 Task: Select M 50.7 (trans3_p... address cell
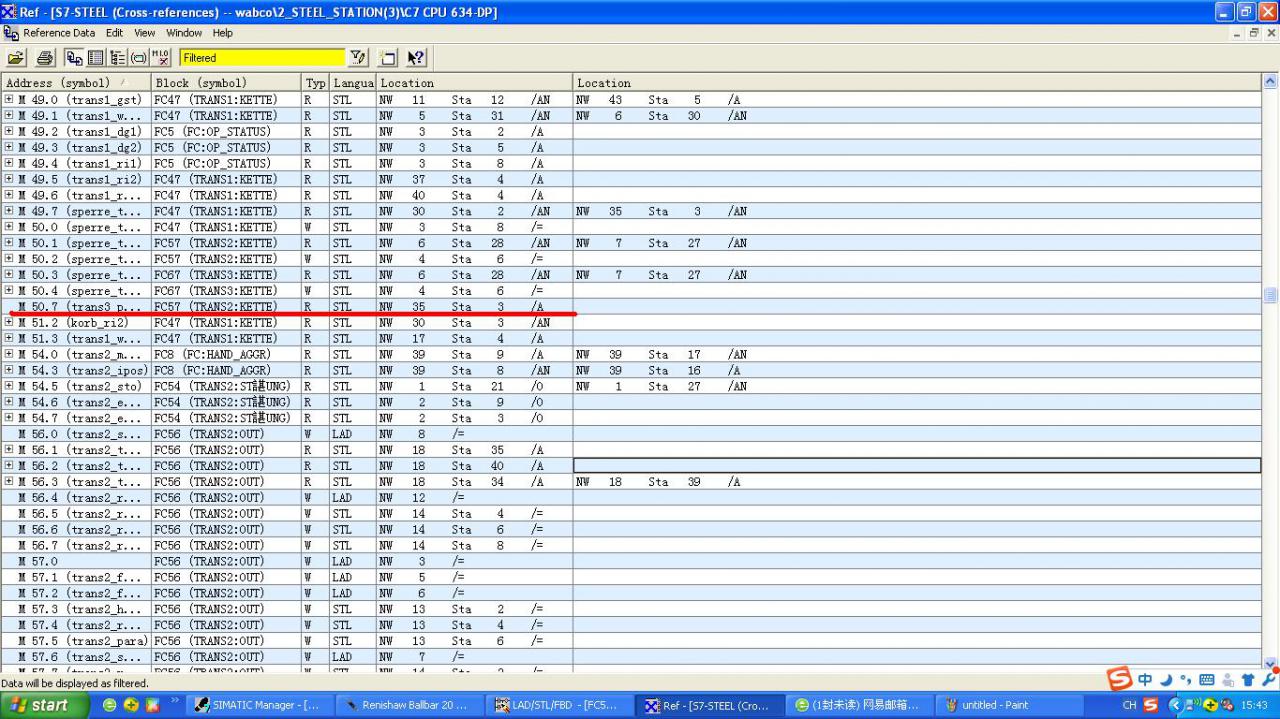click(76, 307)
